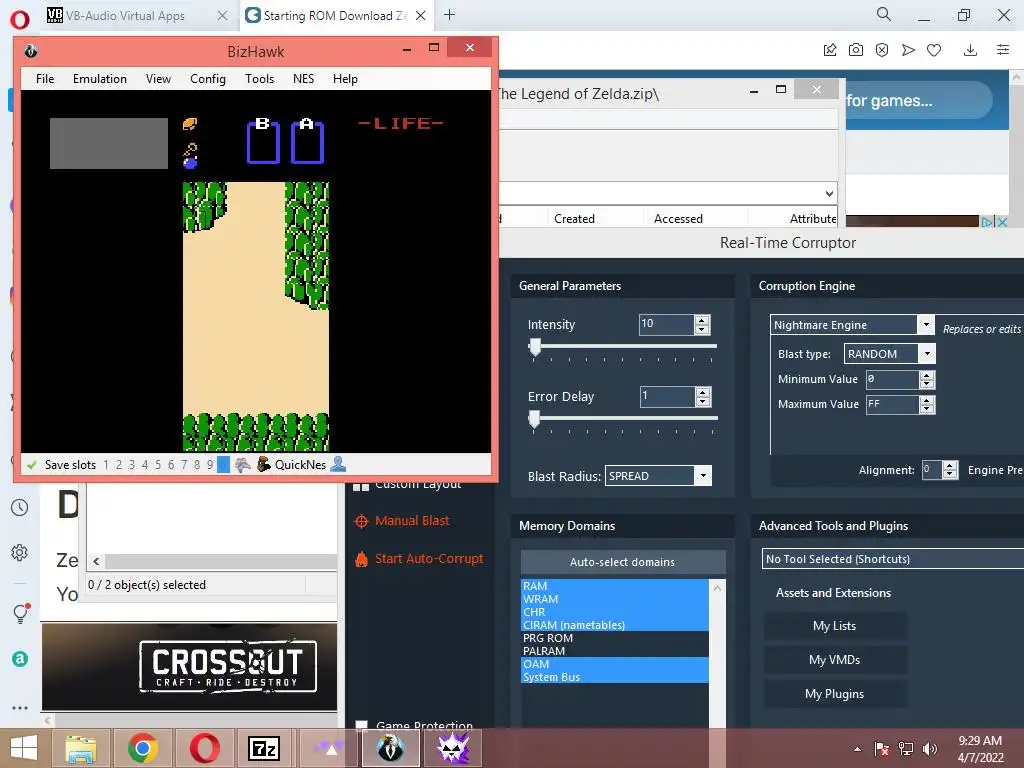Screen dimensions: 1024x768
Task: Open My Plugins button
Action: (x=835, y=694)
